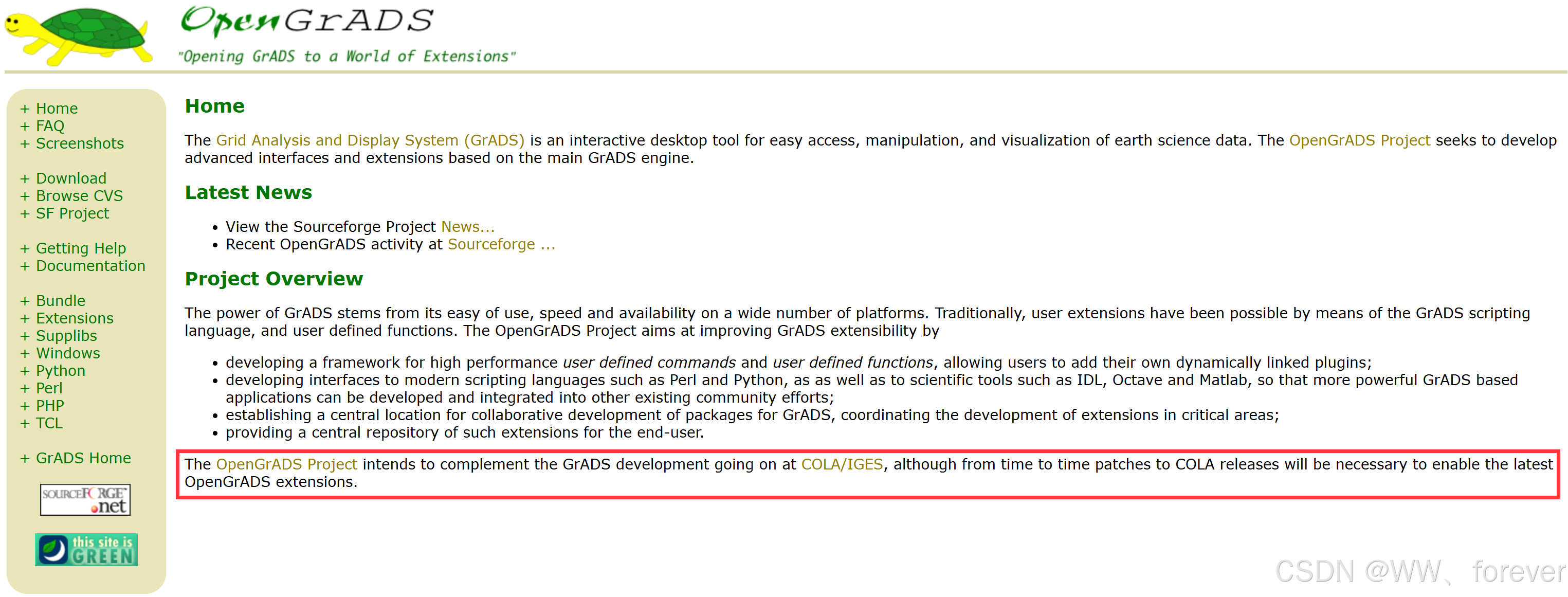
Task: Visit the GrADS Home link
Action: [83, 458]
